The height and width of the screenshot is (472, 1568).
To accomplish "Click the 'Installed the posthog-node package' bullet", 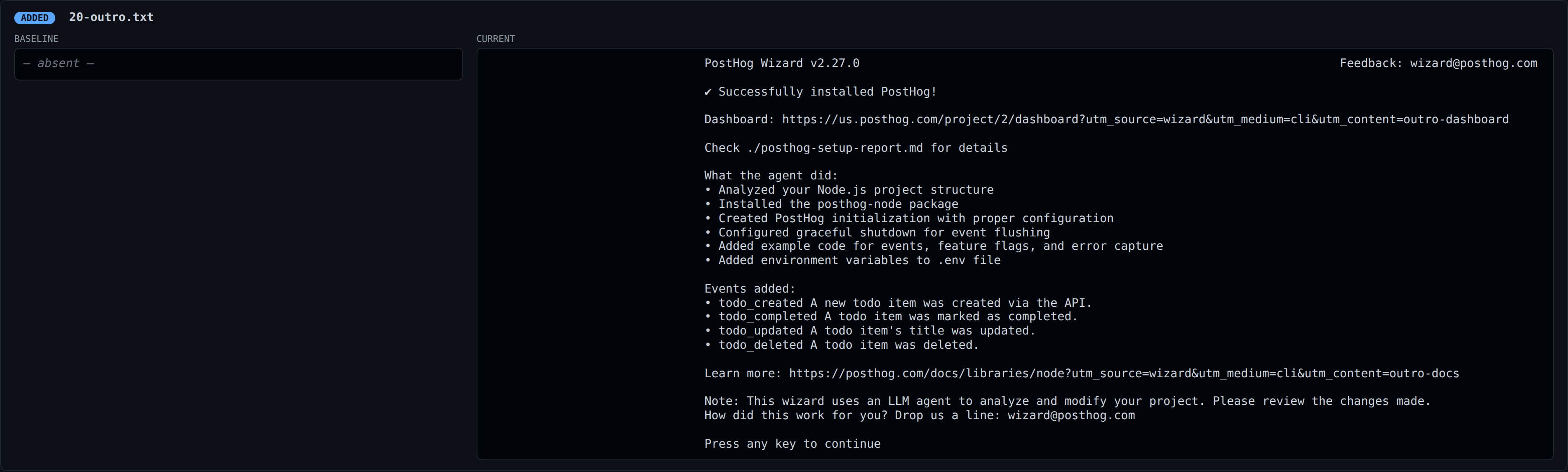I will (831, 204).
